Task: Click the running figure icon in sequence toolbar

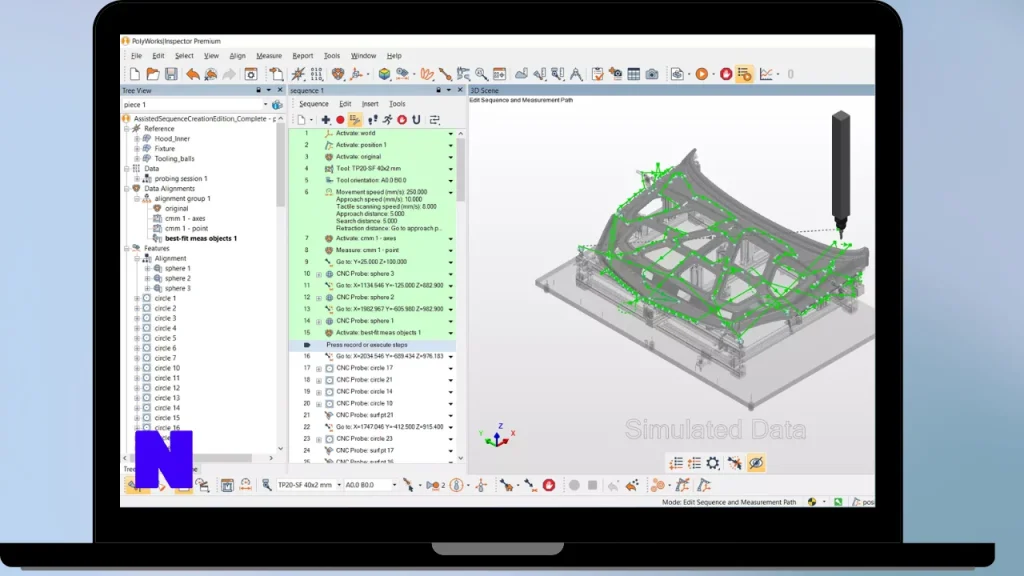Action: 387,120
